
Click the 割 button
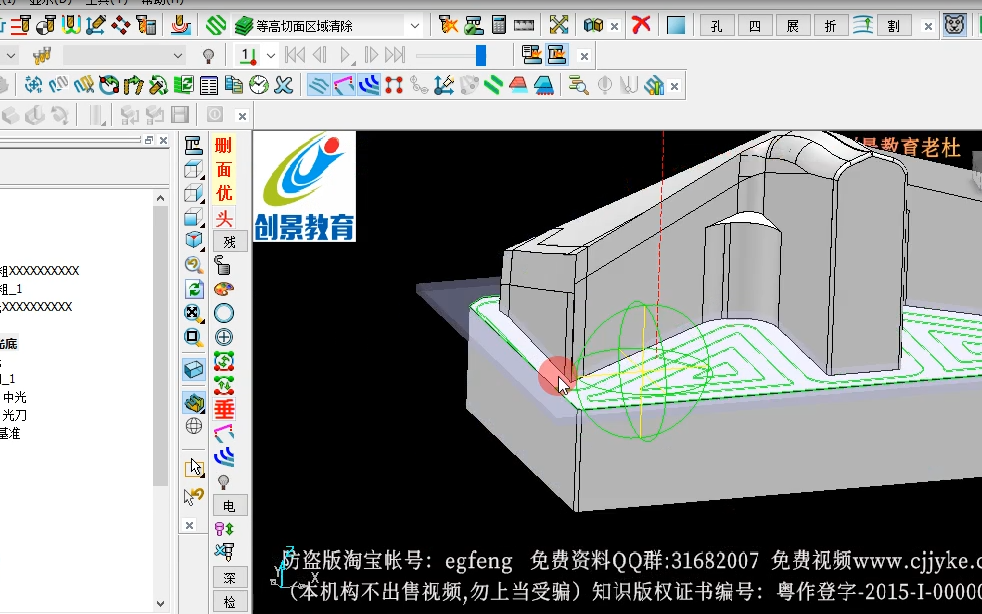click(x=894, y=26)
